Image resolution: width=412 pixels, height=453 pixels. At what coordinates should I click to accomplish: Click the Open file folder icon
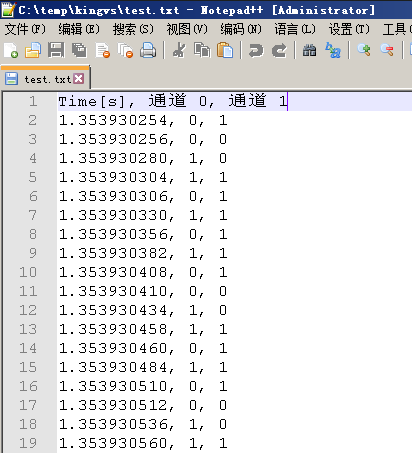tap(33, 50)
